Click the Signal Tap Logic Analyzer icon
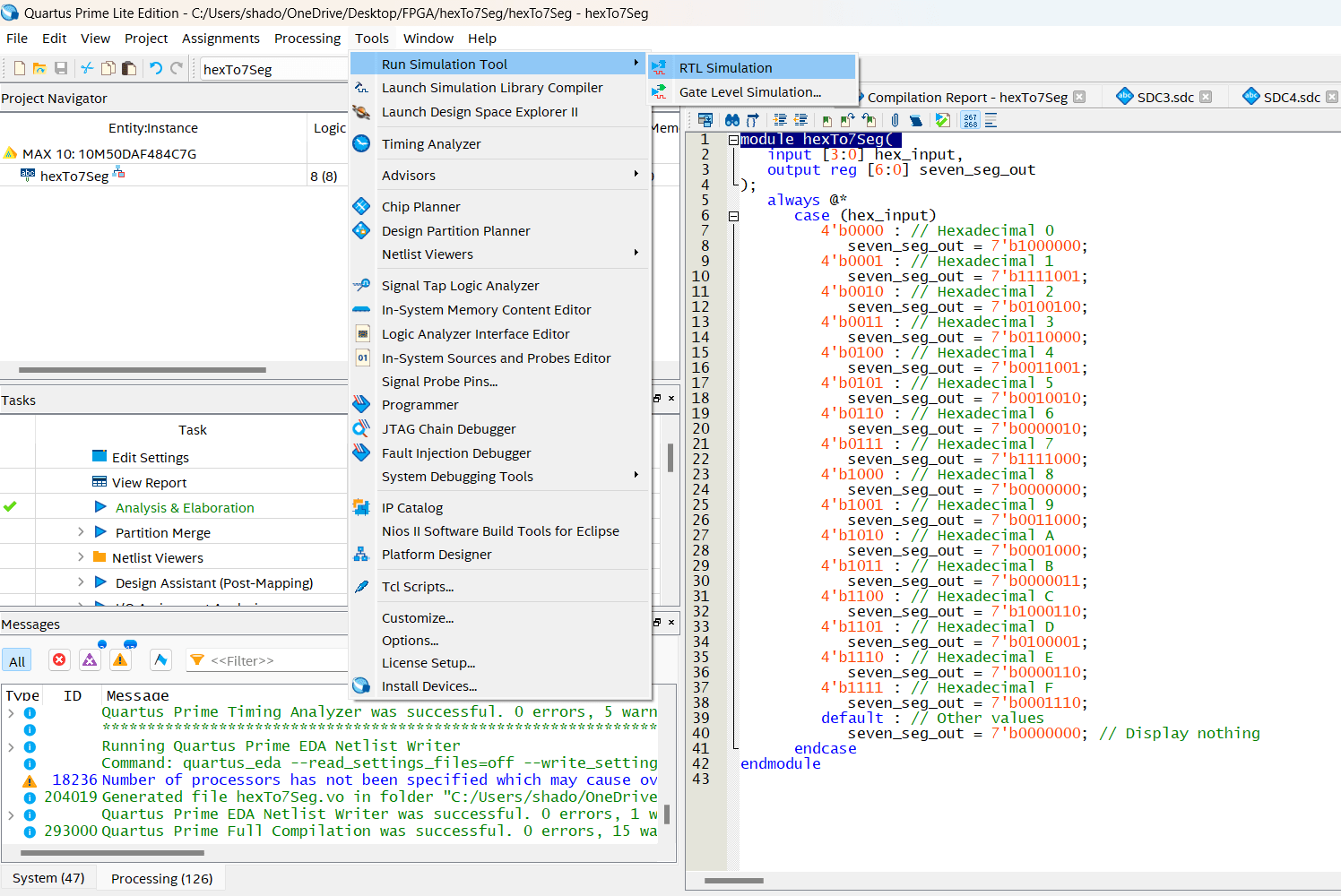 (361, 285)
